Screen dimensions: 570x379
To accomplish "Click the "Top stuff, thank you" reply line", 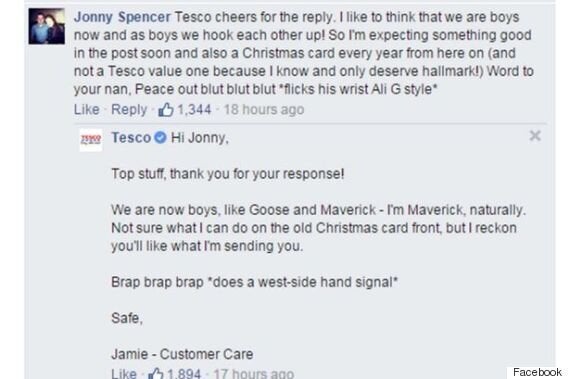I will coord(228,174).
